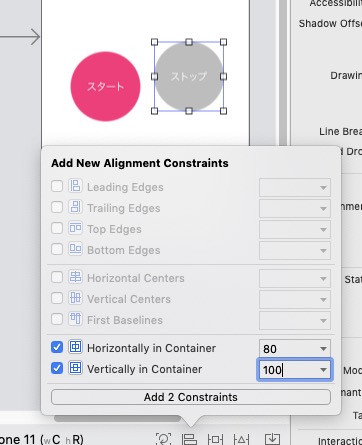Click the Embed In icon
This screenshot has width=362, height=445.
click(x=272, y=439)
